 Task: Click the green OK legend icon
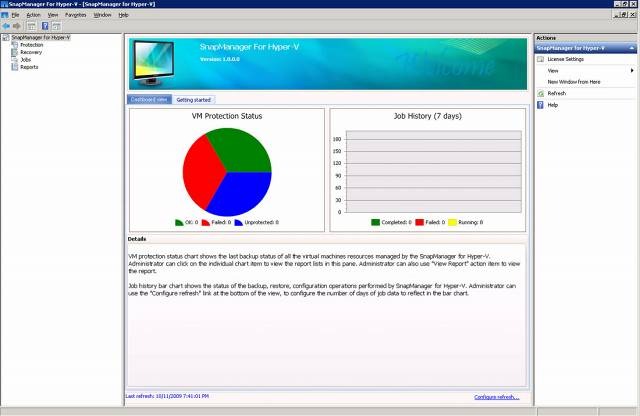[x=179, y=222]
